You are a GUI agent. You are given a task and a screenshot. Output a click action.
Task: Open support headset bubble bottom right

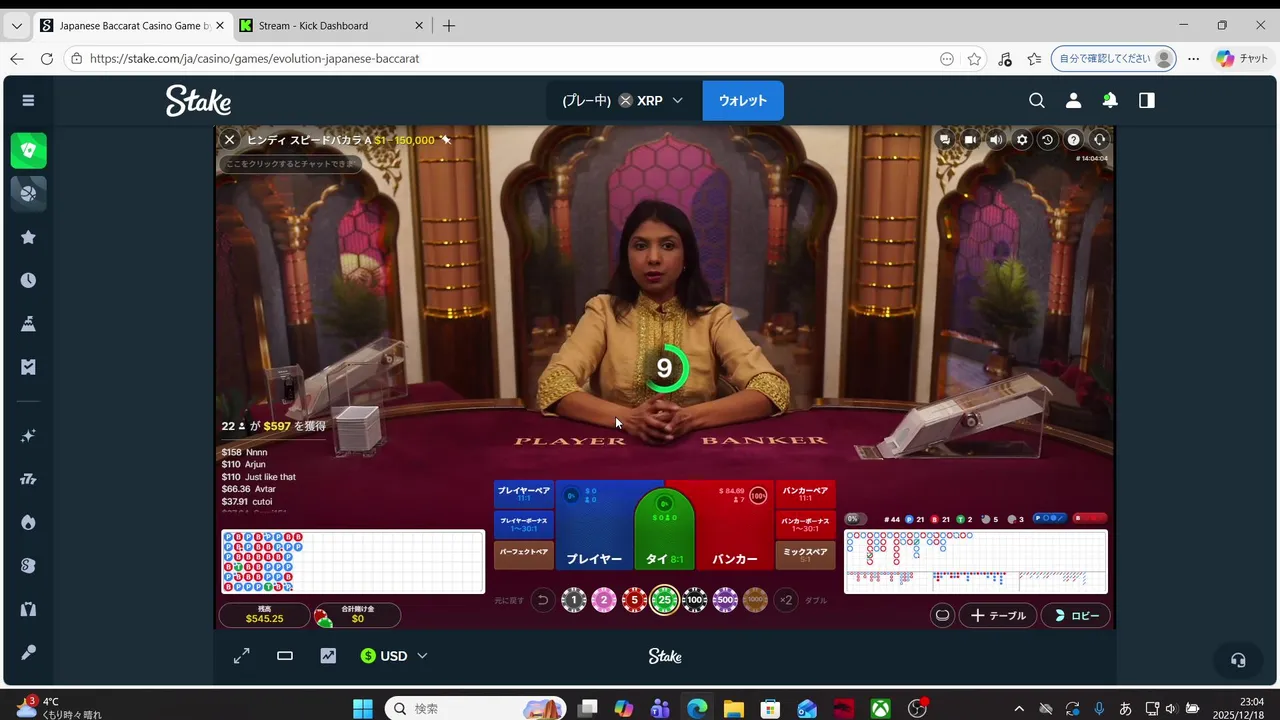click(1238, 660)
